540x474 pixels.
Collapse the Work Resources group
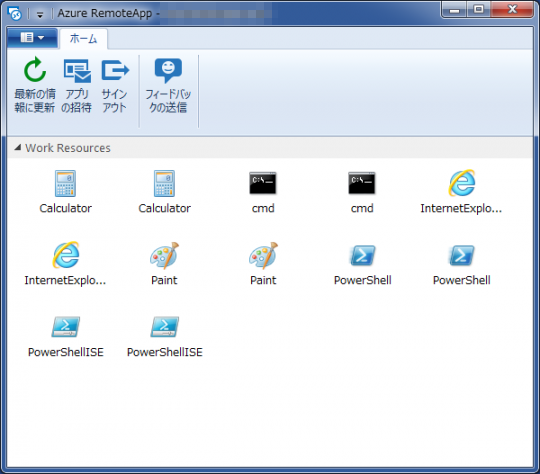(x=18, y=147)
